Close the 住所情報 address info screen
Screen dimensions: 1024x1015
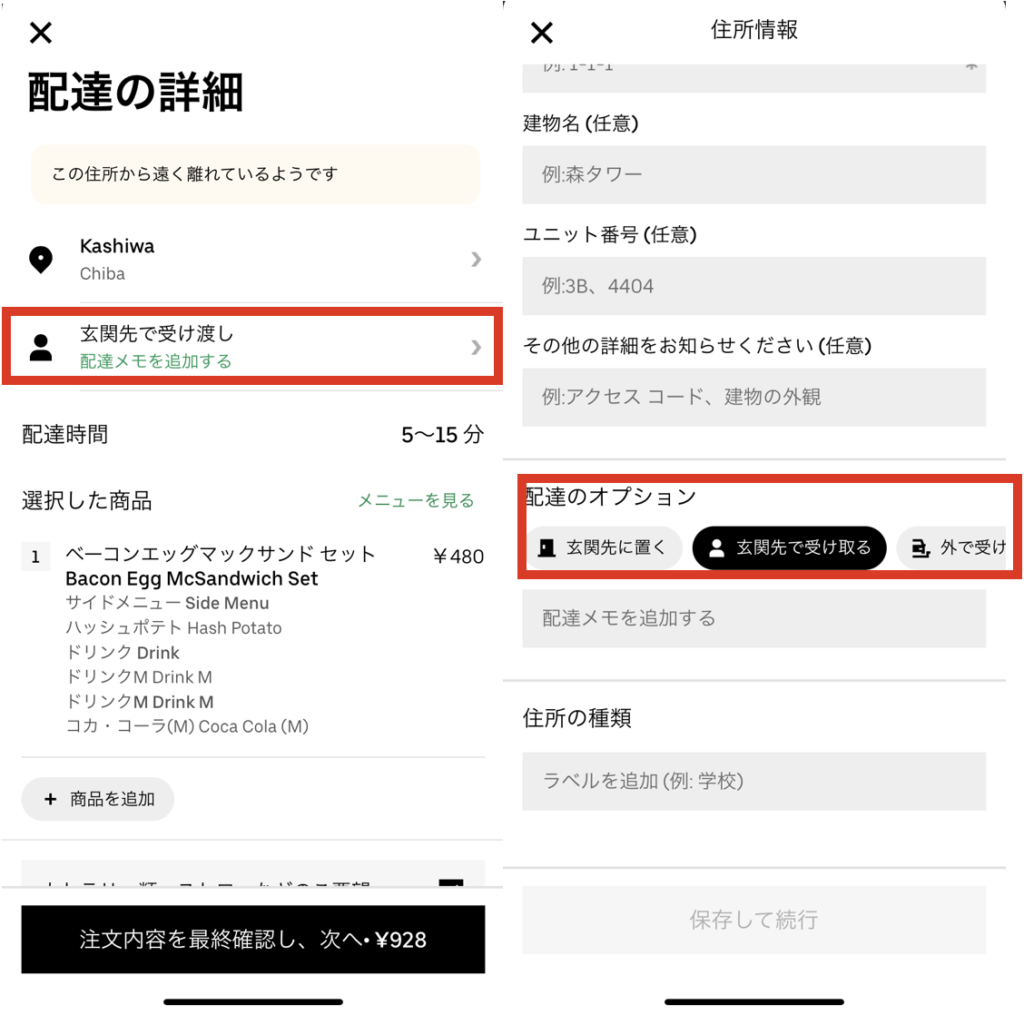coord(541,32)
